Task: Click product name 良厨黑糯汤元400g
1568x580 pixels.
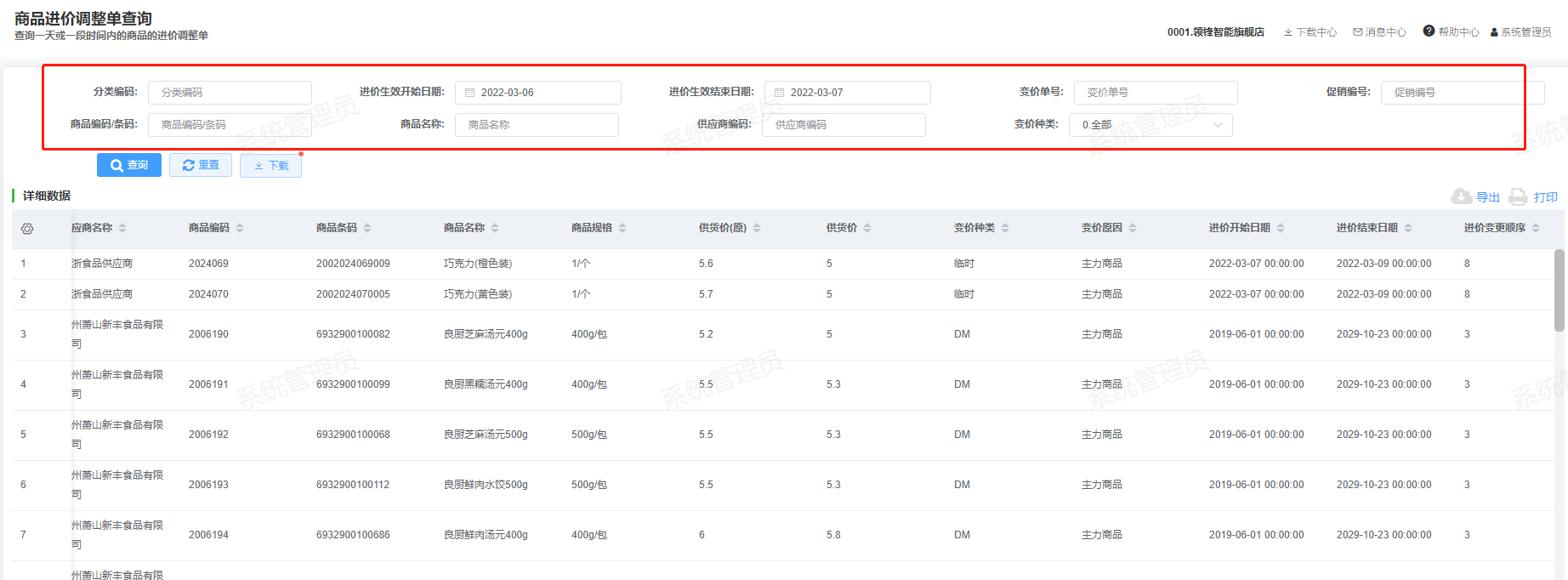Action: point(486,384)
